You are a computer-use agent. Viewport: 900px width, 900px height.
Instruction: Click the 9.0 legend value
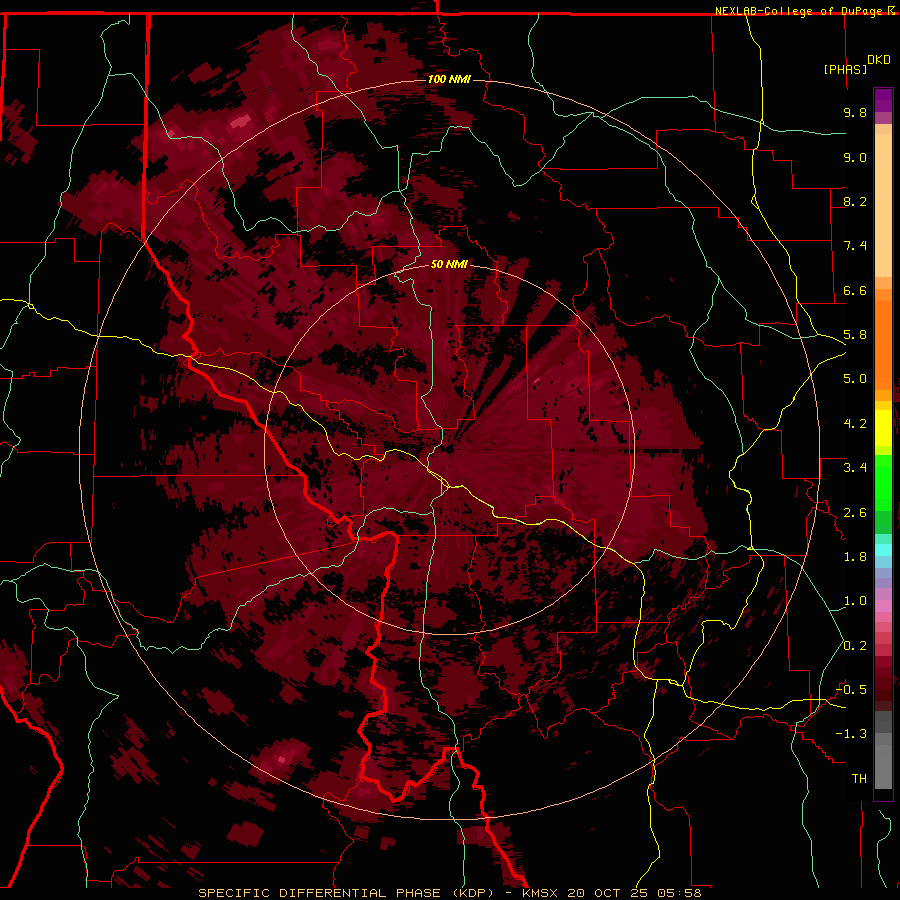tap(855, 157)
